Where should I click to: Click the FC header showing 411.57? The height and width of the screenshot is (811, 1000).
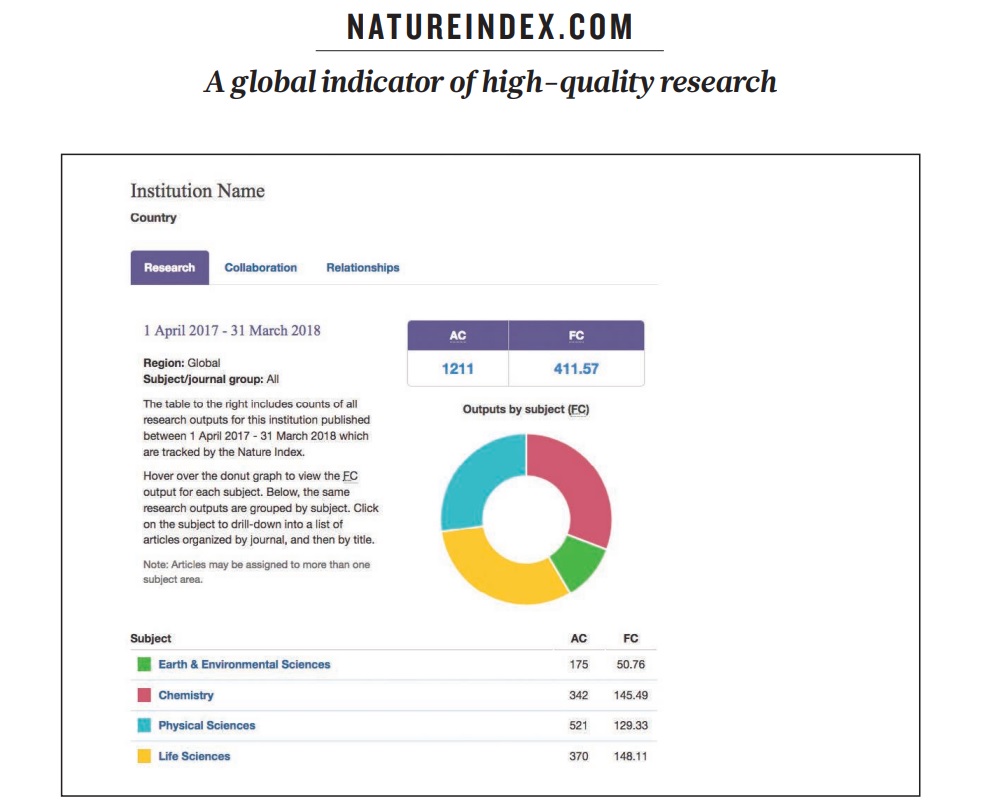(x=577, y=334)
